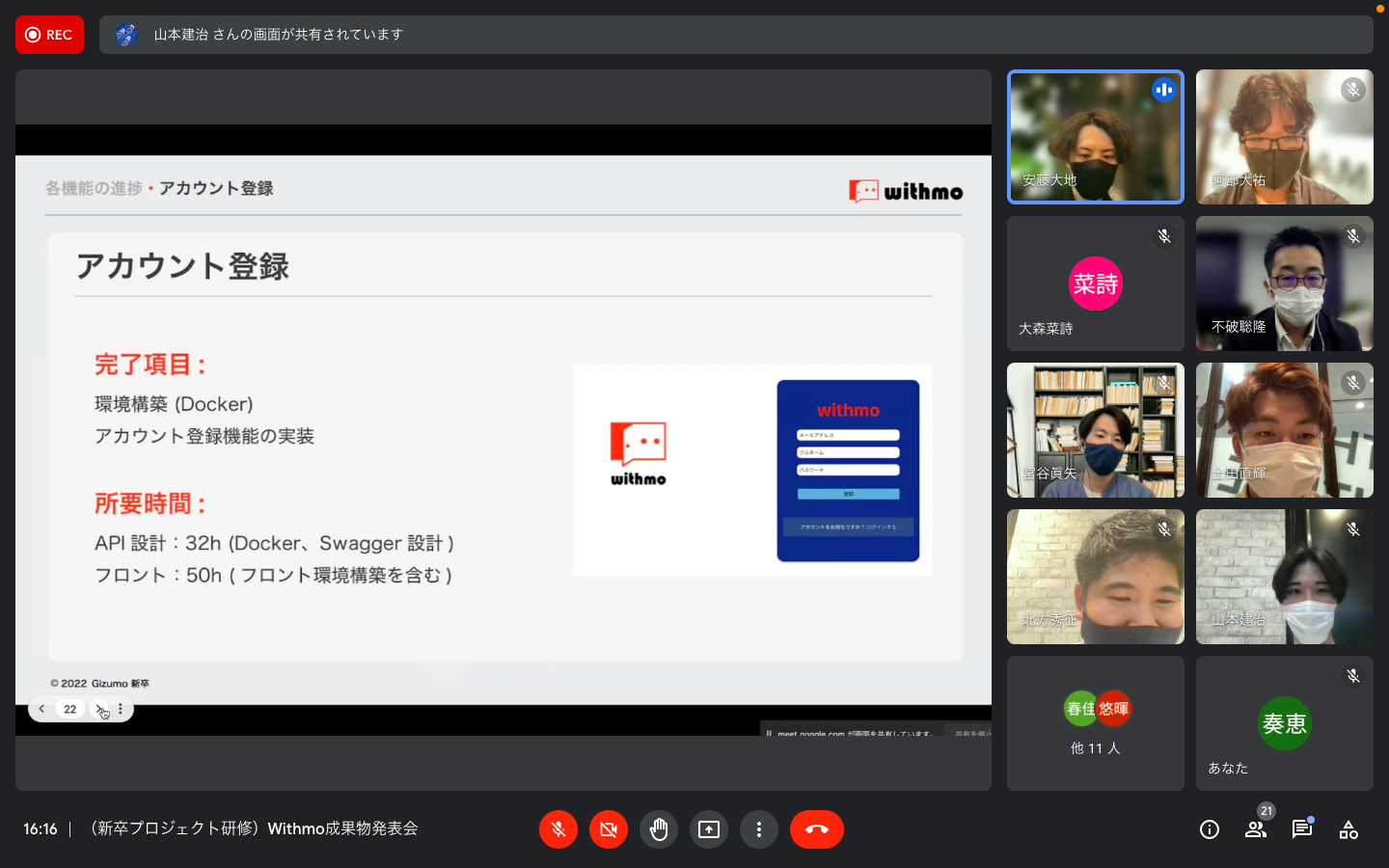The width and height of the screenshot is (1389, 868).
Task: Click the muted mic icon on 山本建治's tile
Action: point(1353,529)
